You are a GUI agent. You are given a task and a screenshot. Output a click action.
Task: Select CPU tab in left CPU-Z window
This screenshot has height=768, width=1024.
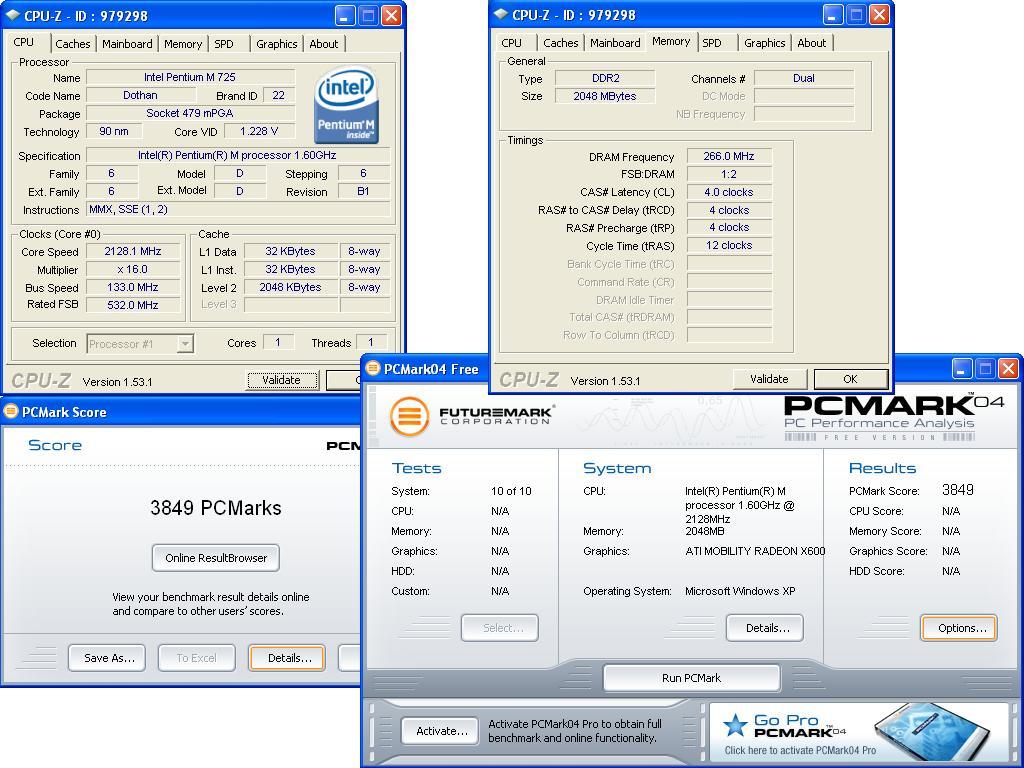point(24,42)
